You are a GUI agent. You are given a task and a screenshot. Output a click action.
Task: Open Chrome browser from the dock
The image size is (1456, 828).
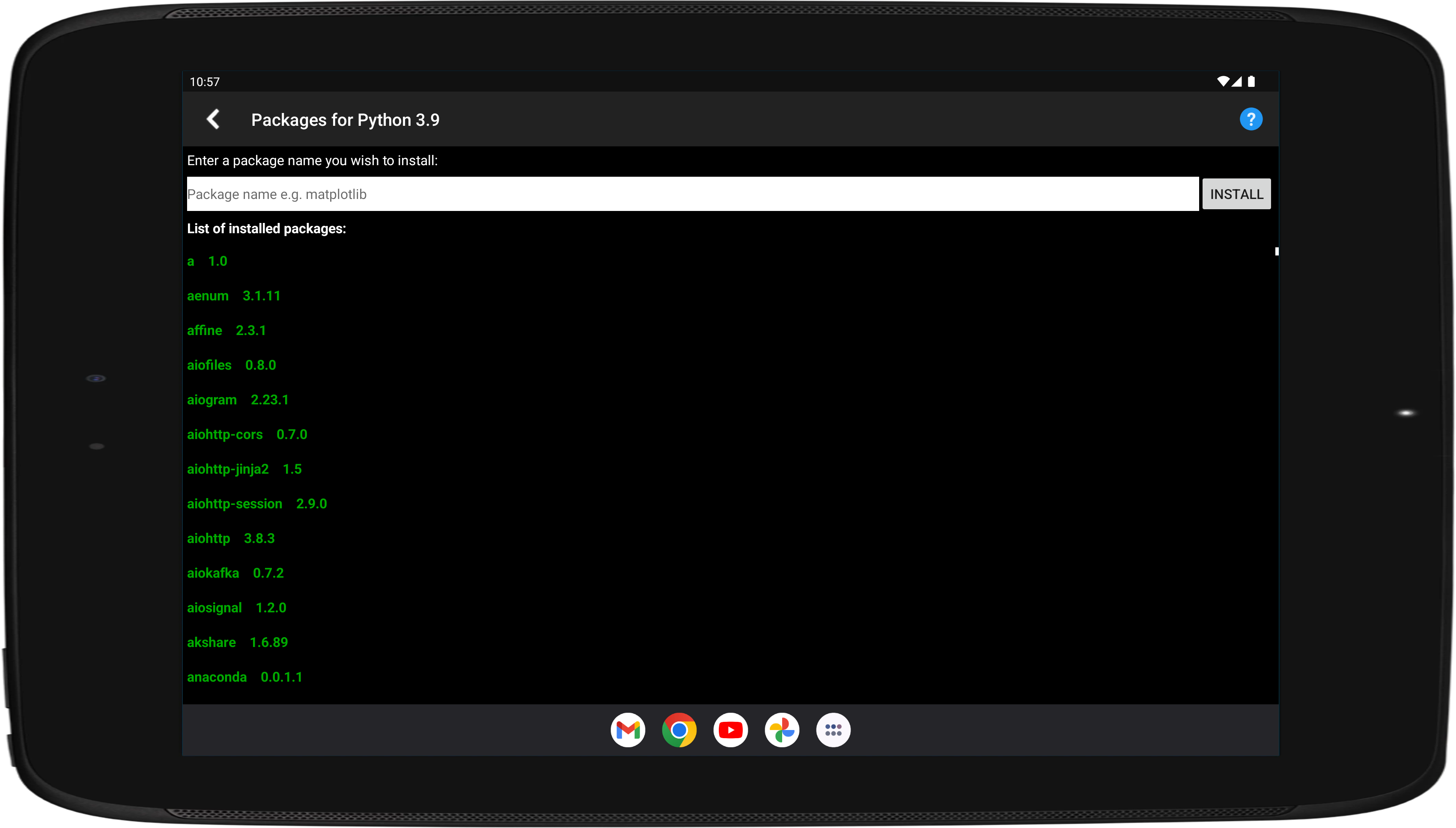click(x=679, y=730)
